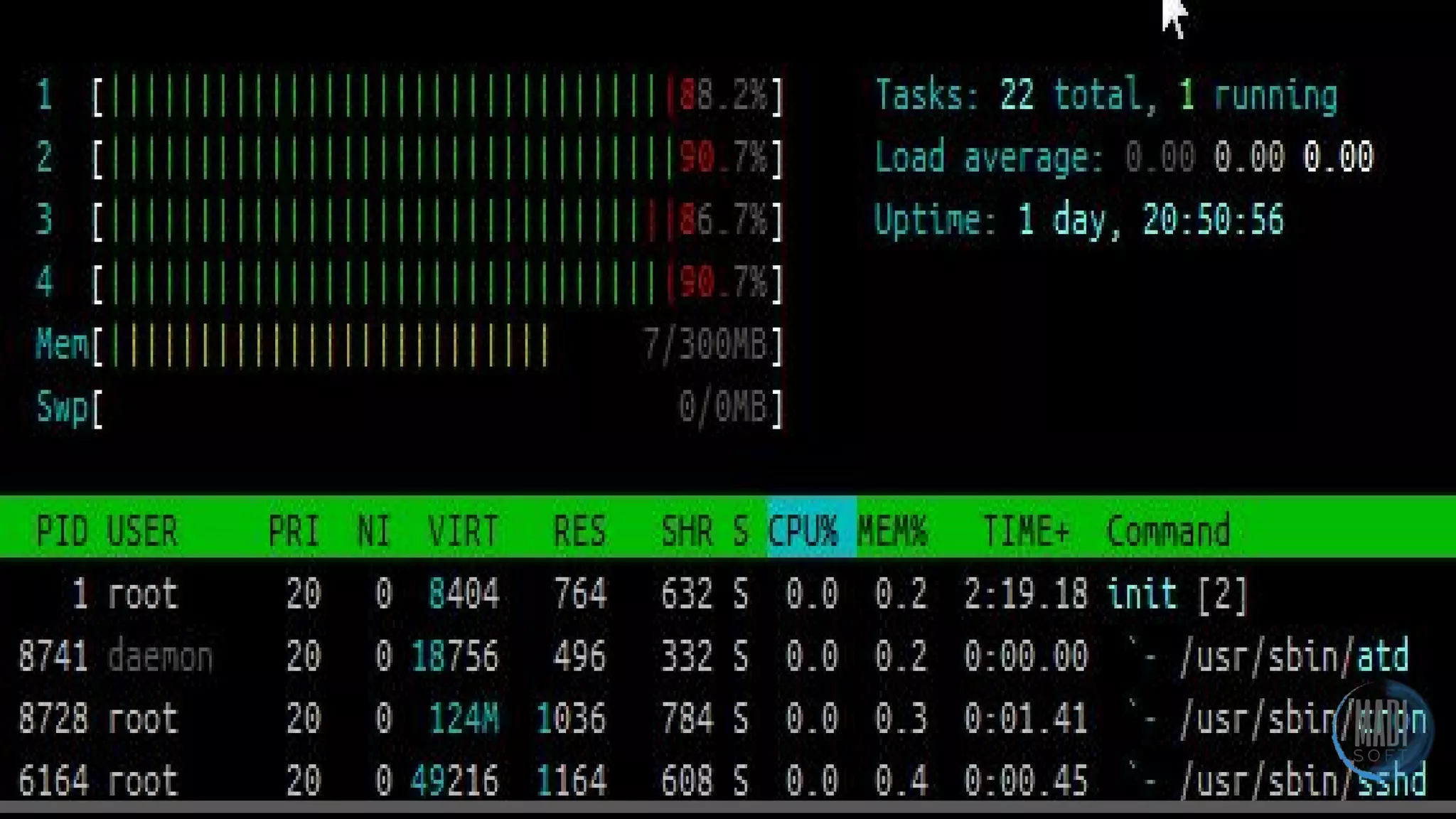Click the CPU% column header
Viewport: 1456px width, 819px height.
coord(803,531)
